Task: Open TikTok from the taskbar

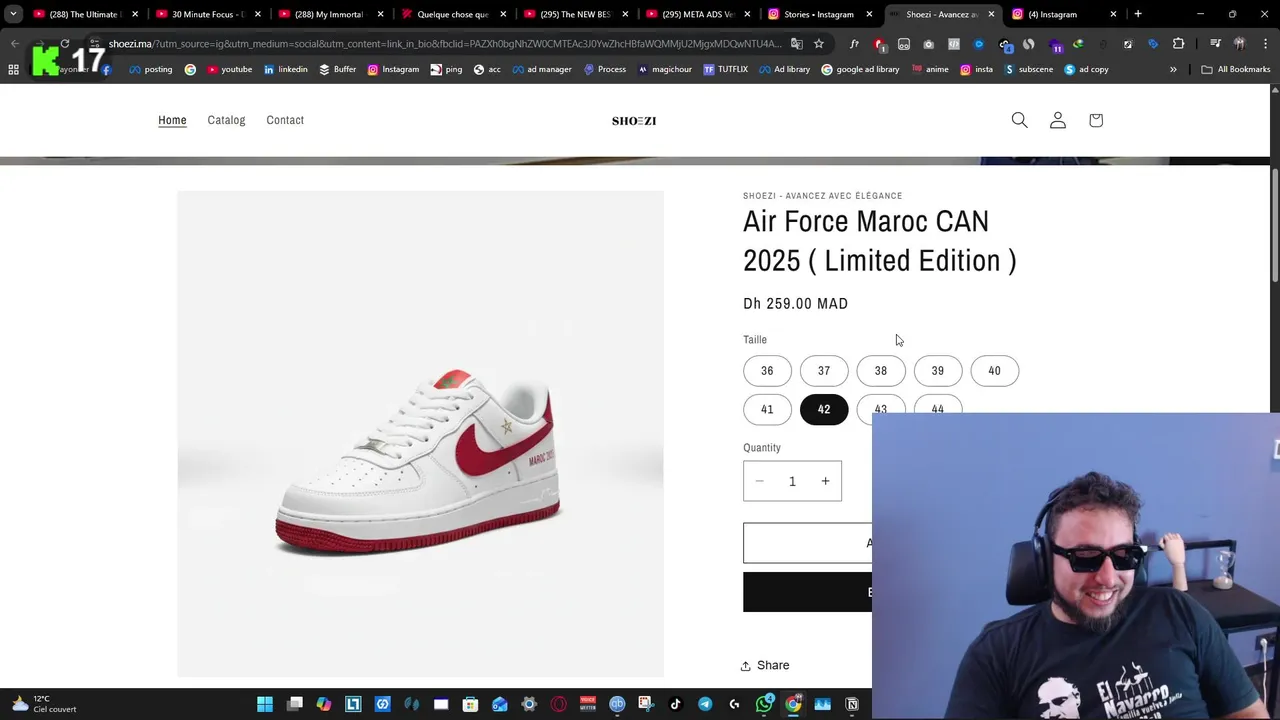Action: (676, 704)
